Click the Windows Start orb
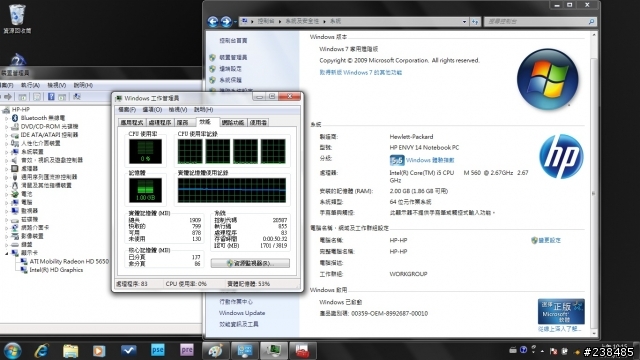Viewport: 640px width, 360px height. pos(12,351)
